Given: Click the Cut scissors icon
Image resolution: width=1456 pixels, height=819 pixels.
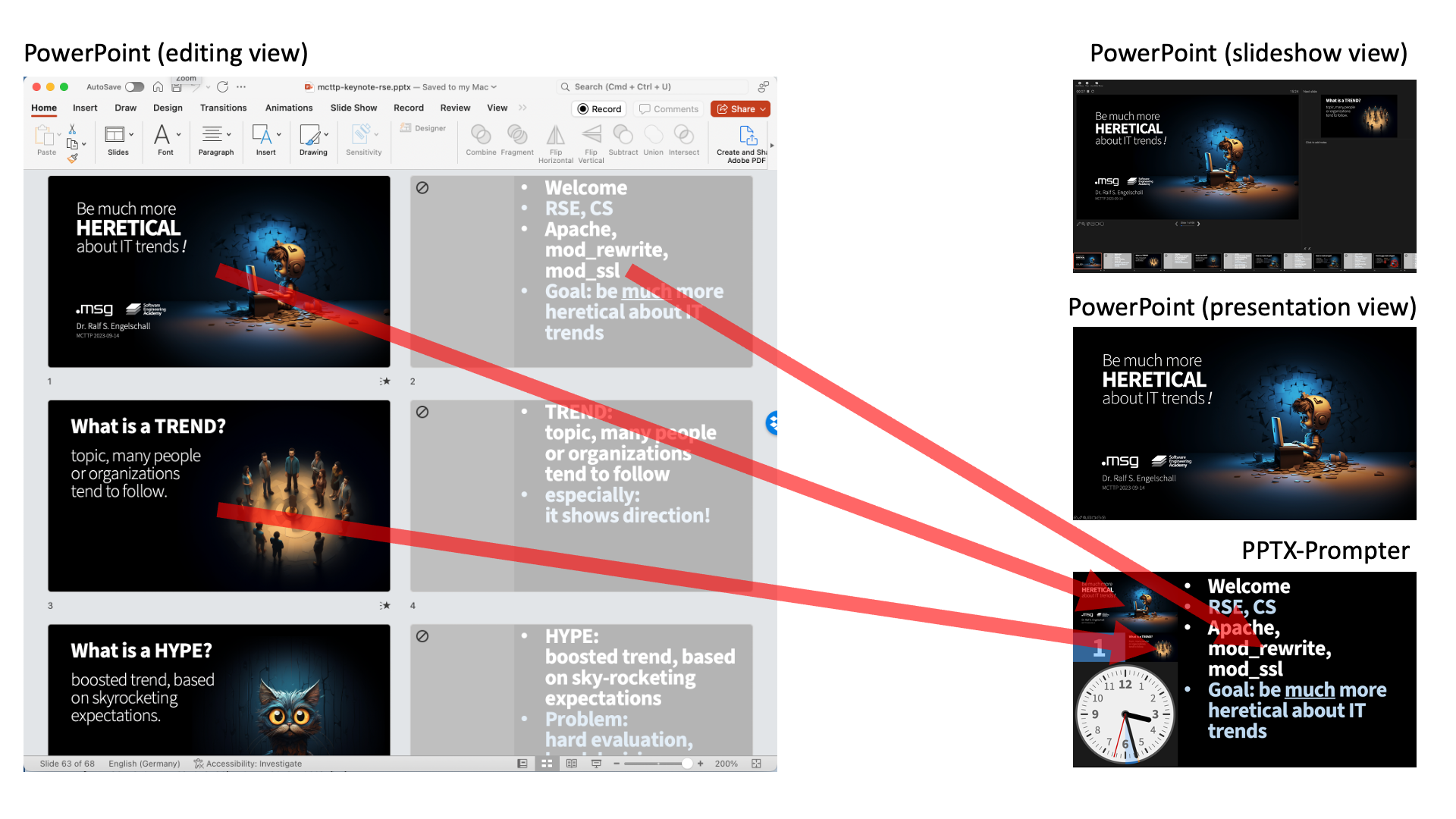Looking at the screenshot, I should [x=72, y=130].
